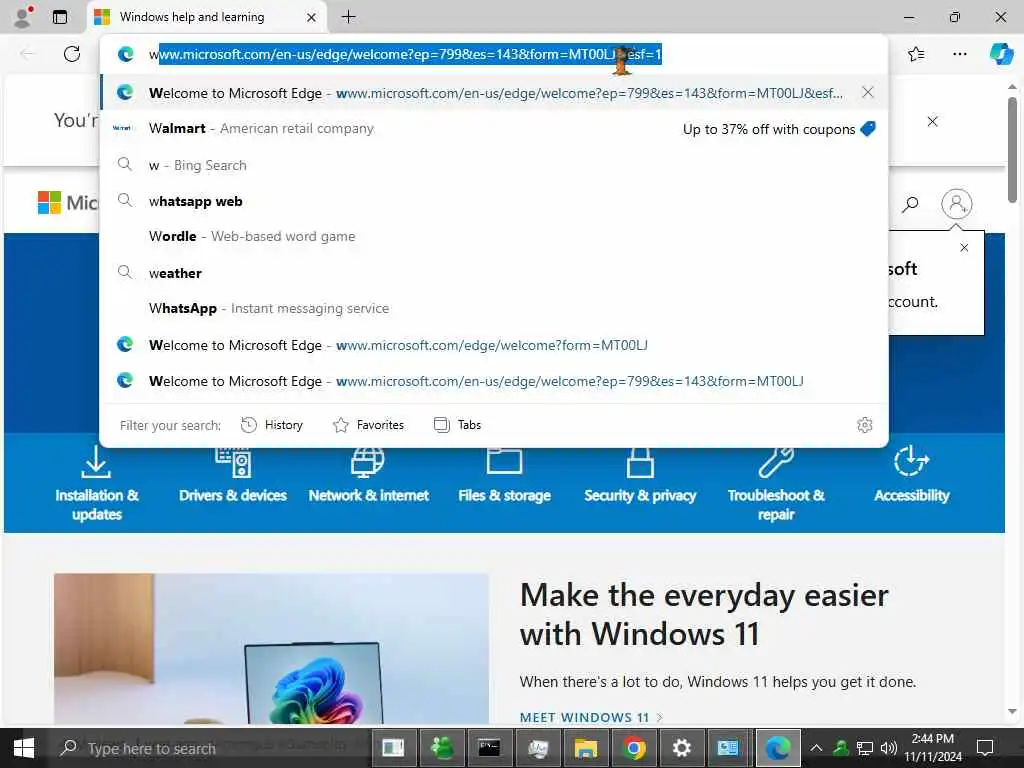Open the last Welcome to Microsoft Edge suggestion

[494, 381]
